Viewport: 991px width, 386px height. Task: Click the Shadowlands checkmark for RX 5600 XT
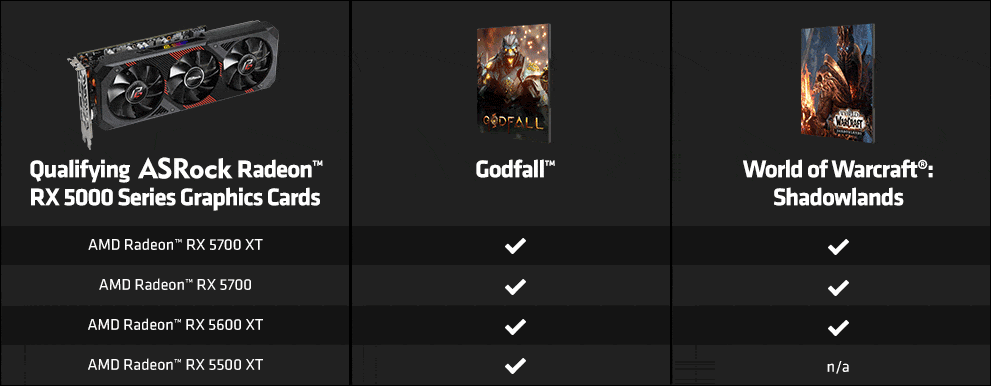(838, 327)
